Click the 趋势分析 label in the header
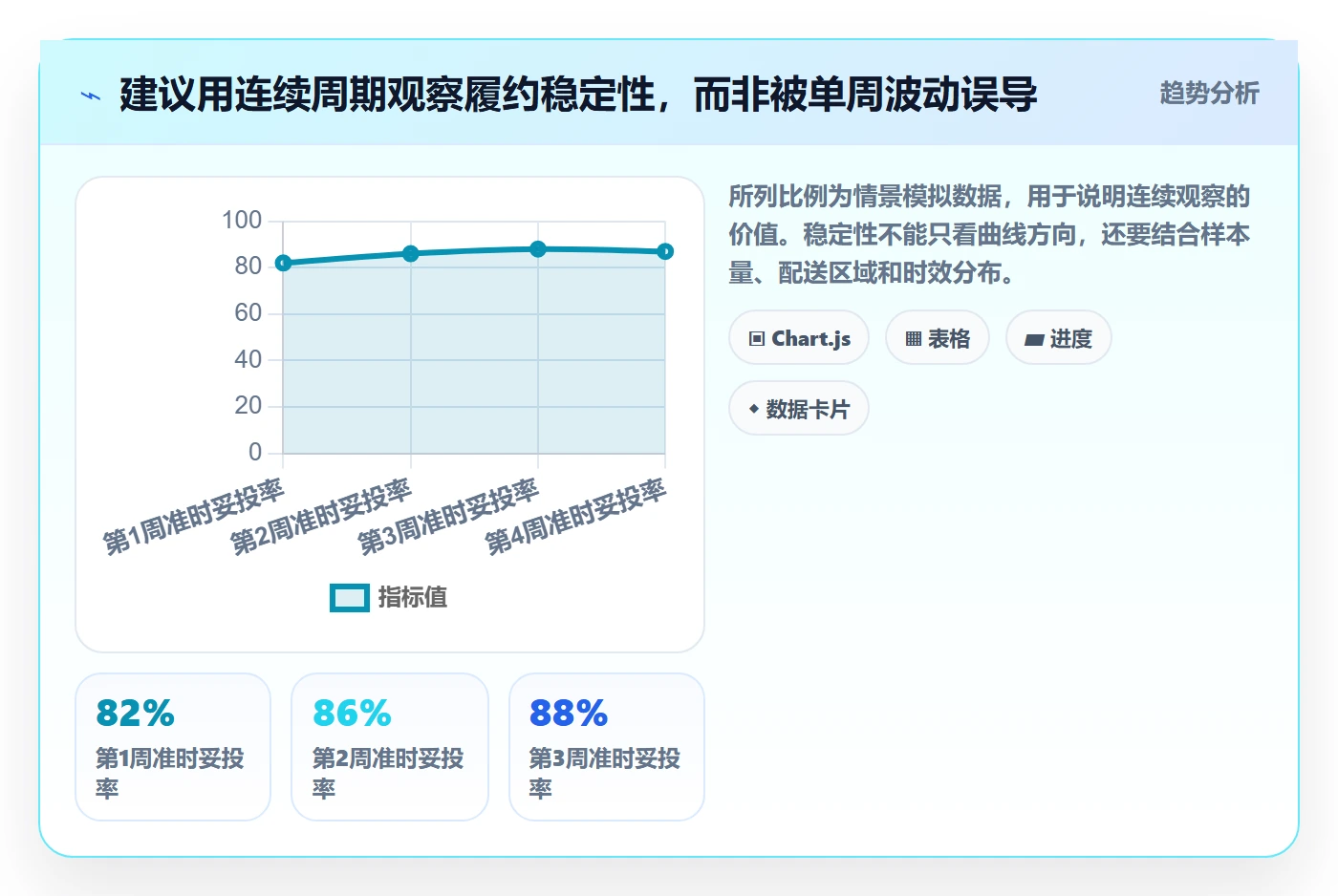Image resolution: width=1338 pixels, height=896 pixels. pos(1209,93)
